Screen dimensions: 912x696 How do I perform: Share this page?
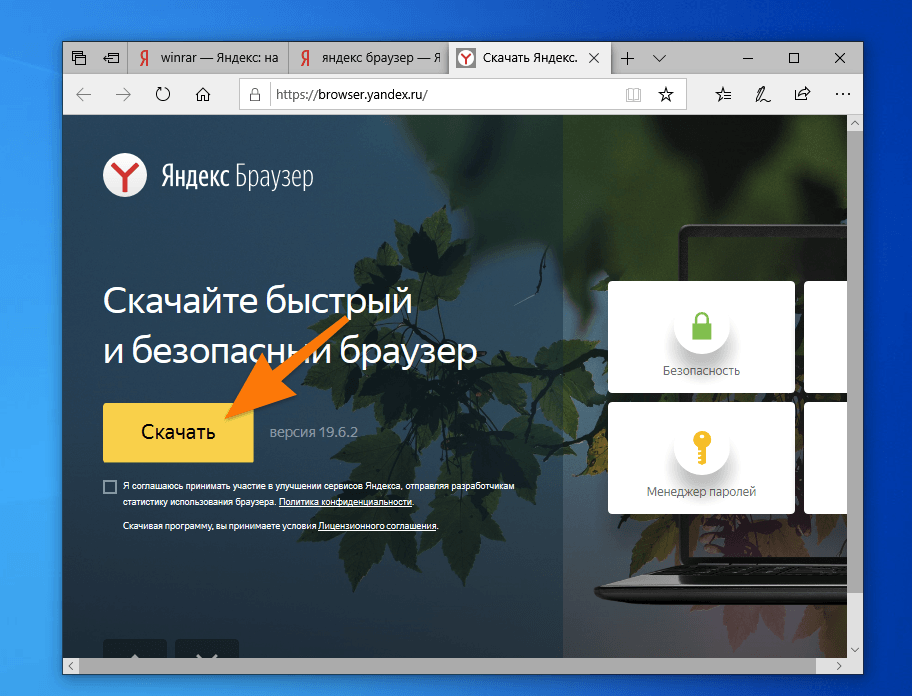802,94
